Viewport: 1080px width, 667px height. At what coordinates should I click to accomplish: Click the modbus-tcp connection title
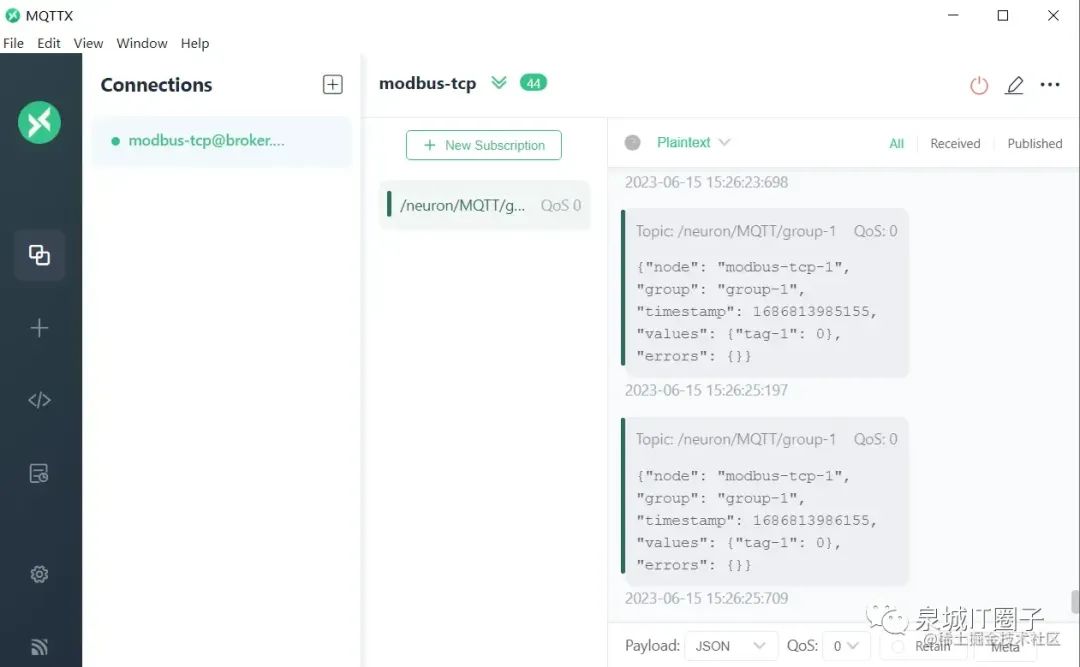[427, 83]
